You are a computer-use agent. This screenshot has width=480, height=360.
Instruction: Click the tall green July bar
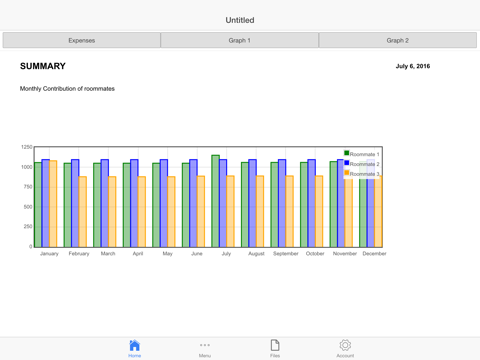click(215, 201)
